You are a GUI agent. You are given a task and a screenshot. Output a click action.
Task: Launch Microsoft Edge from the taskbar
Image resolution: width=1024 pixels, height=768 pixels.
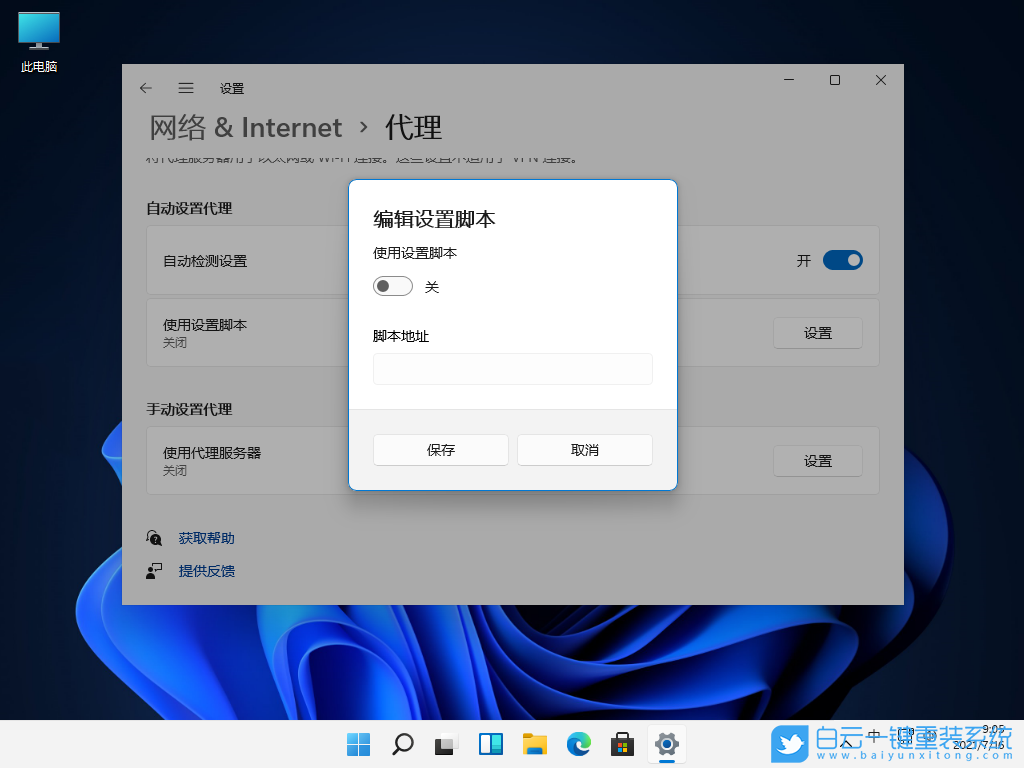coord(578,745)
